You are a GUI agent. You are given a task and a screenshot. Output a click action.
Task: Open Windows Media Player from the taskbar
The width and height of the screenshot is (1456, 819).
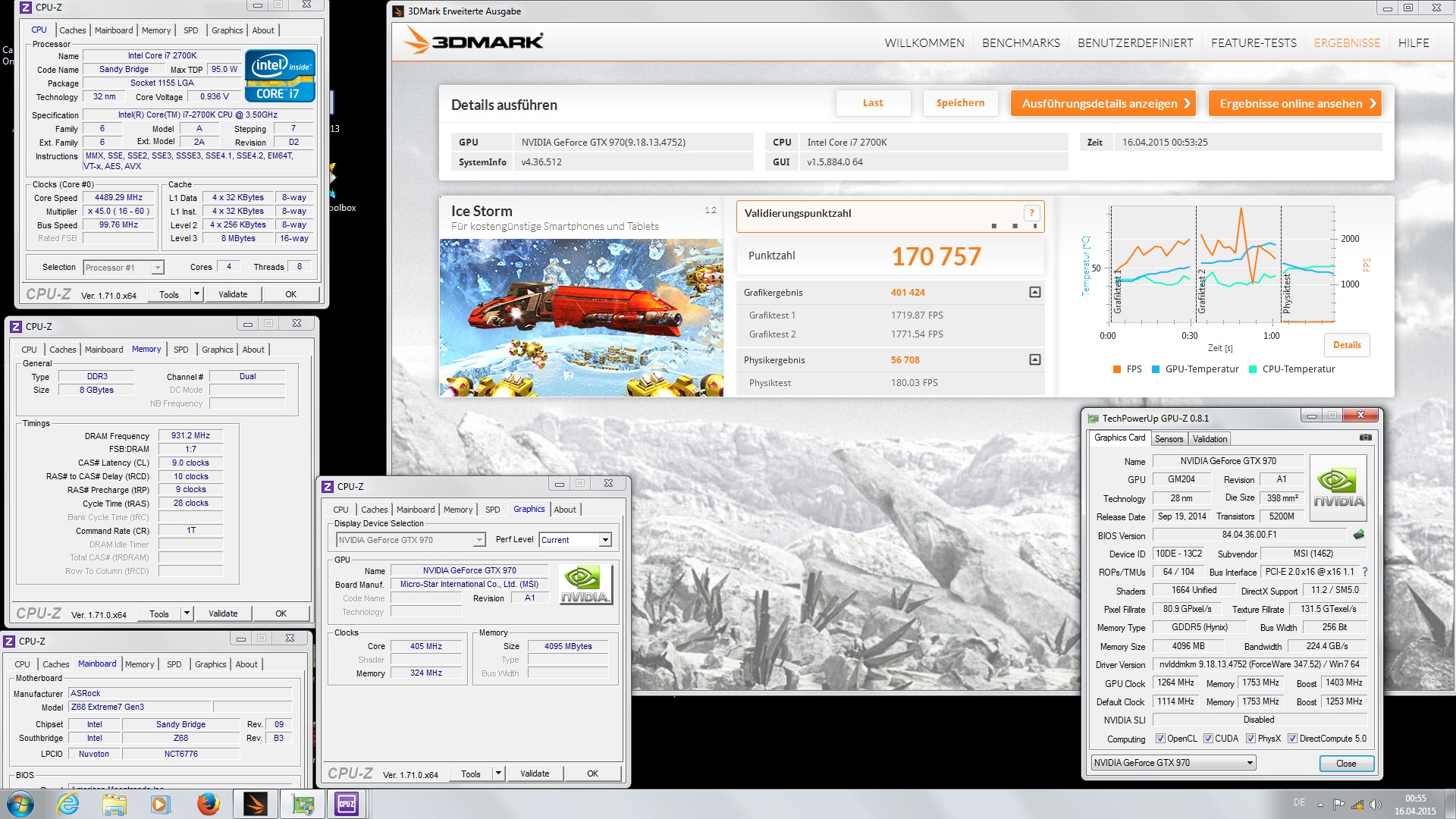(x=161, y=804)
